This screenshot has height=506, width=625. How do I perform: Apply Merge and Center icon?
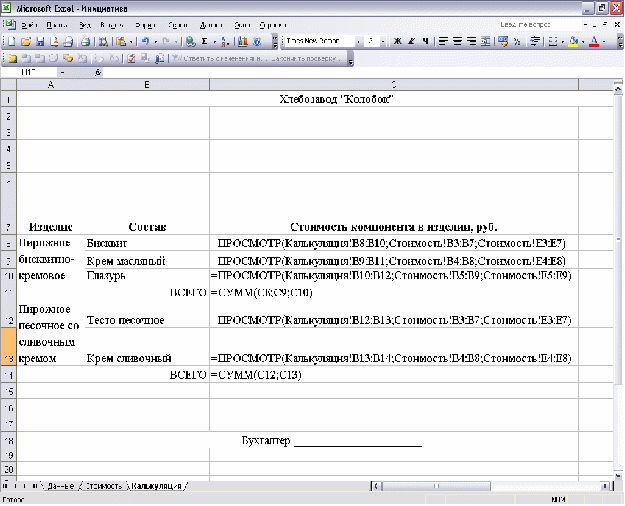coord(485,41)
